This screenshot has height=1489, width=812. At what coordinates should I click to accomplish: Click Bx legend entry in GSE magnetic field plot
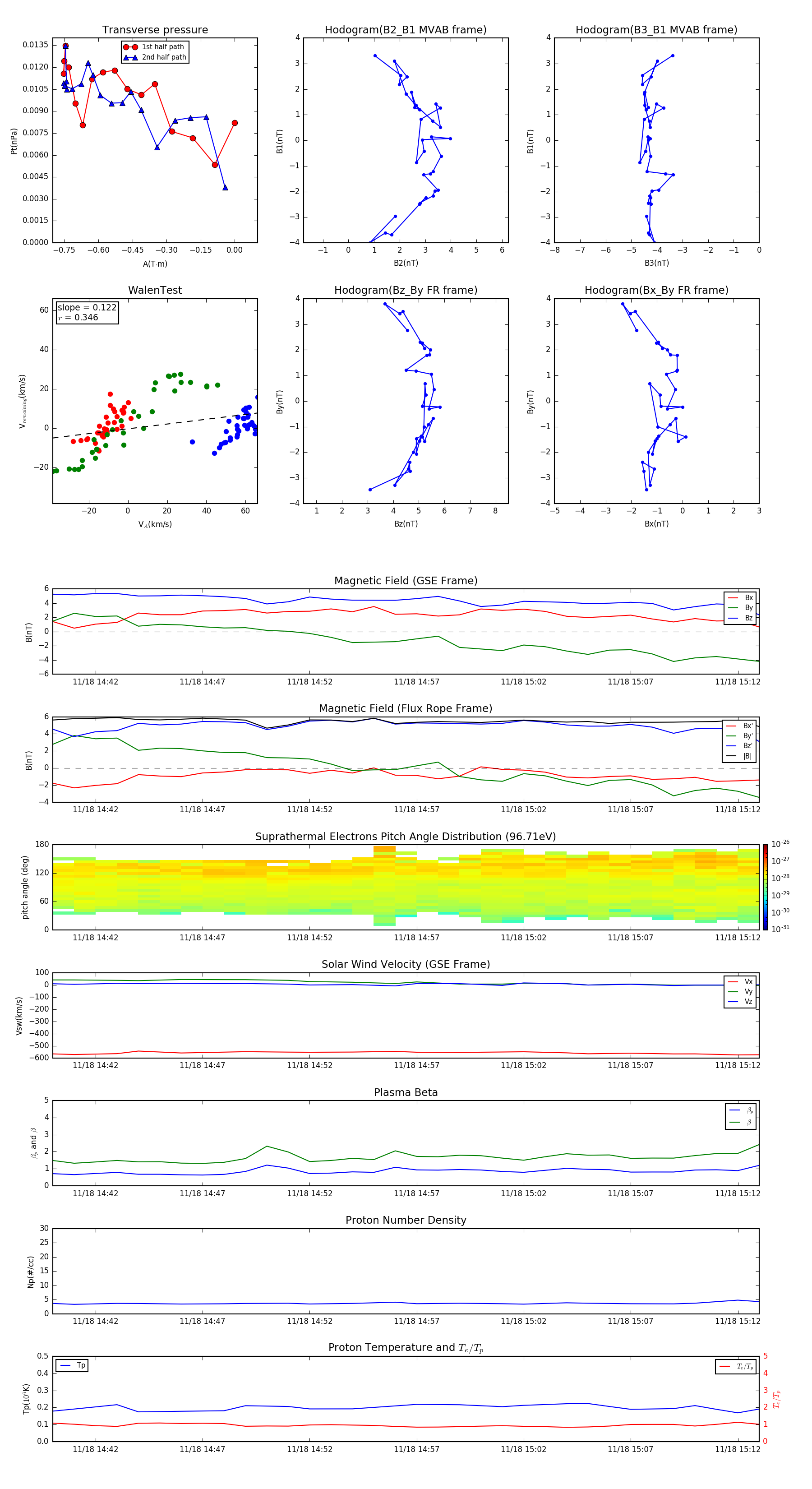(x=740, y=598)
